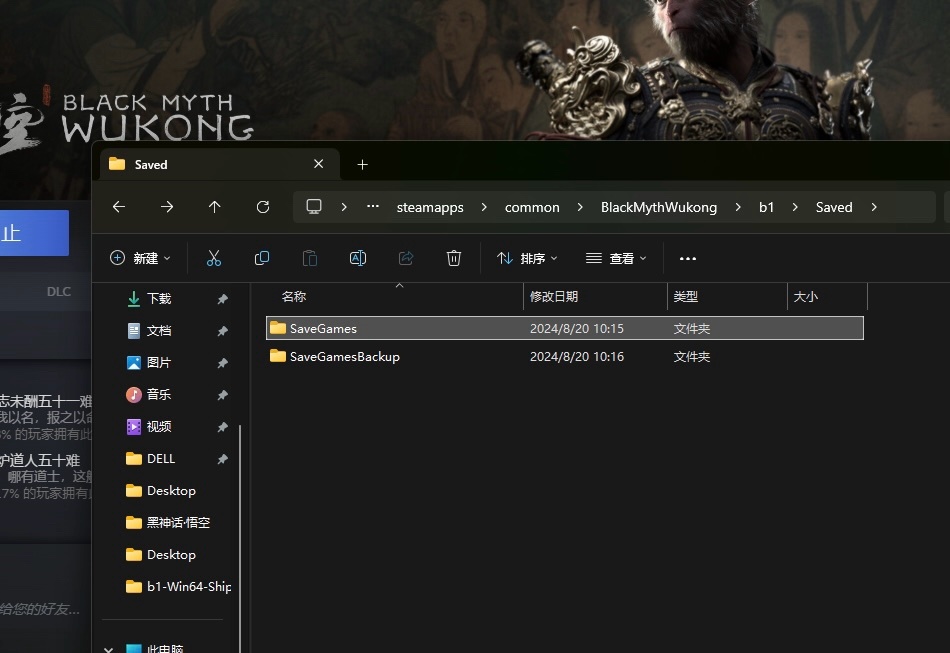
Task: Click SaveGamesBackup date 2024/8/20 10:16
Action: click(x=577, y=356)
